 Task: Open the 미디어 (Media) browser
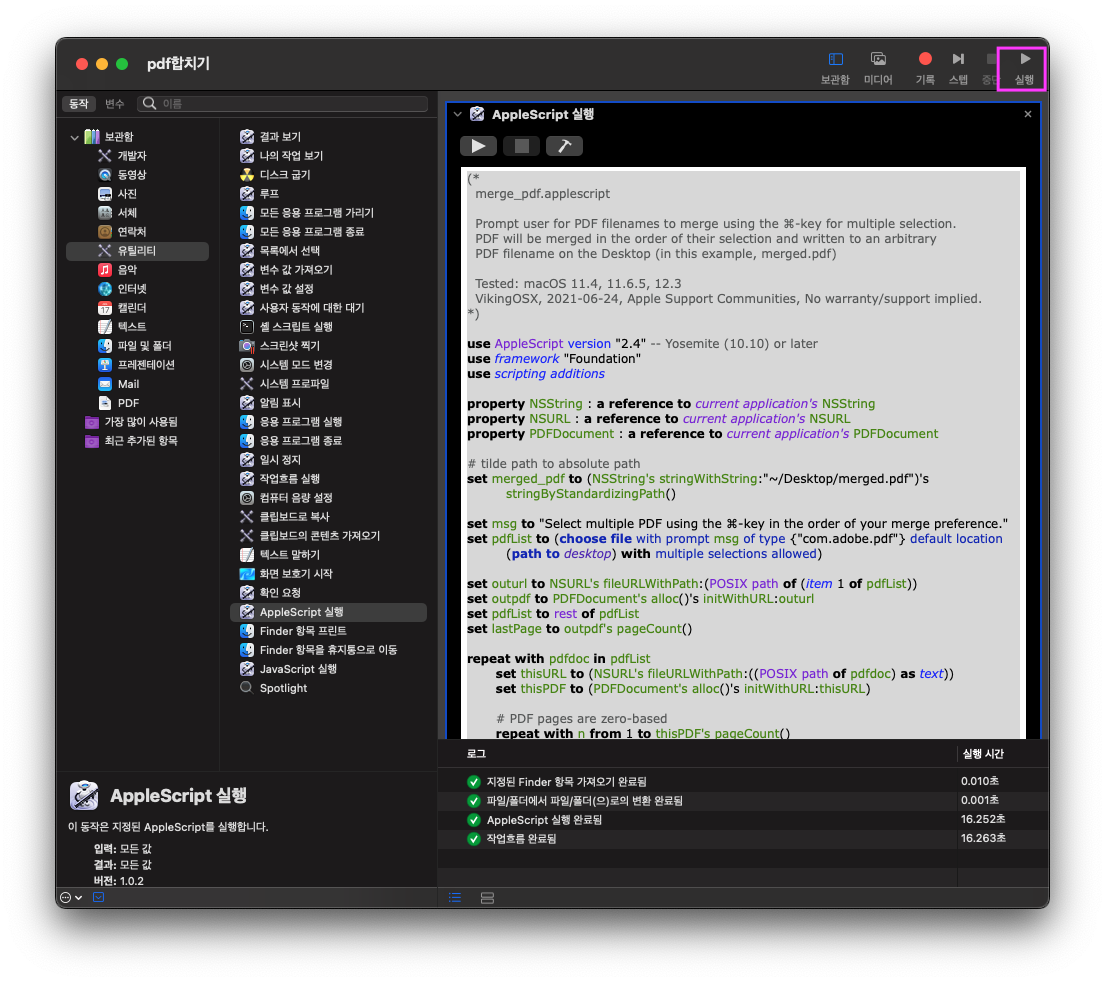coord(878,68)
